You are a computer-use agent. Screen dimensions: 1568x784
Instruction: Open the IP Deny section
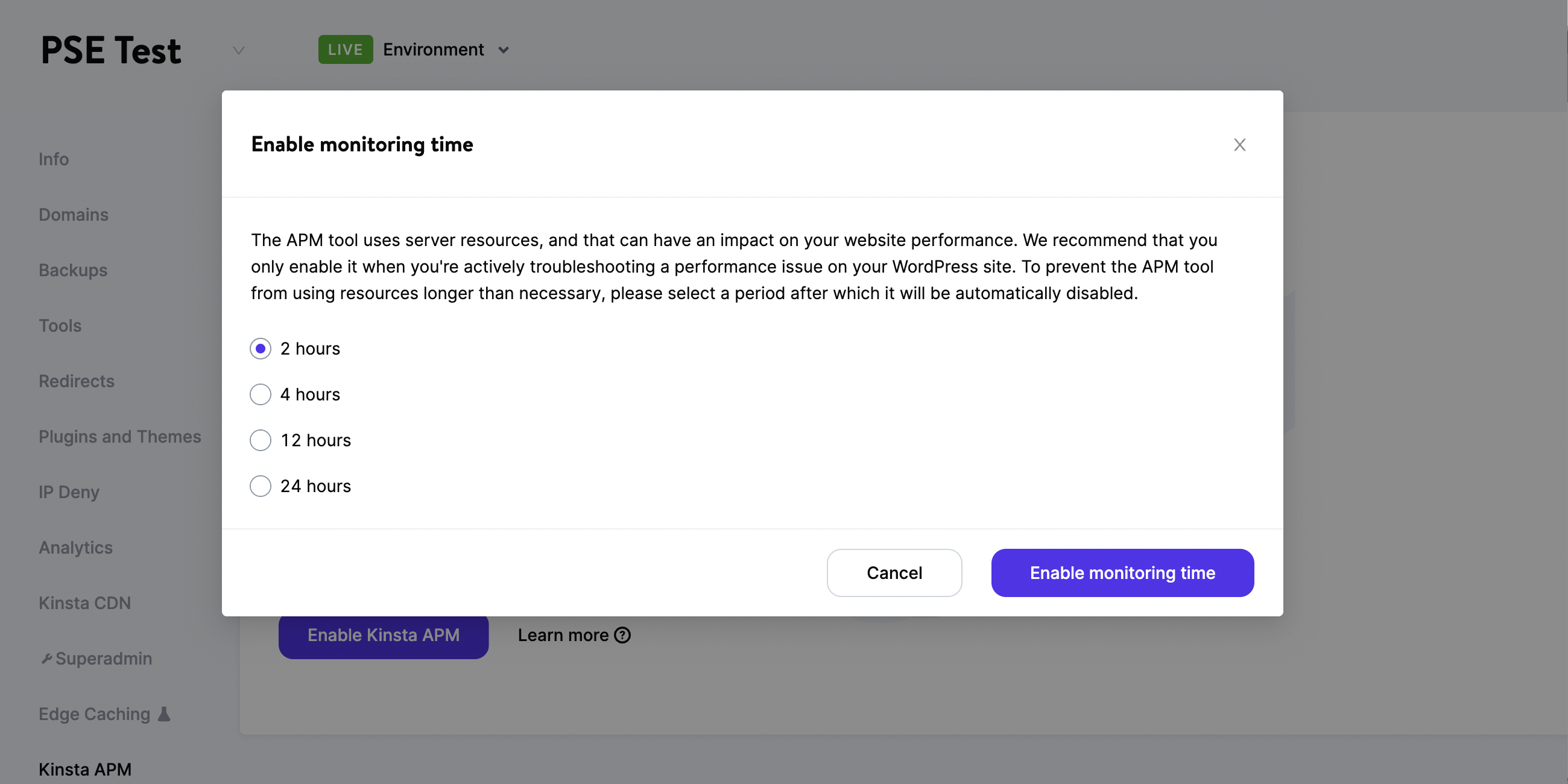pyautogui.click(x=68, y=492)
